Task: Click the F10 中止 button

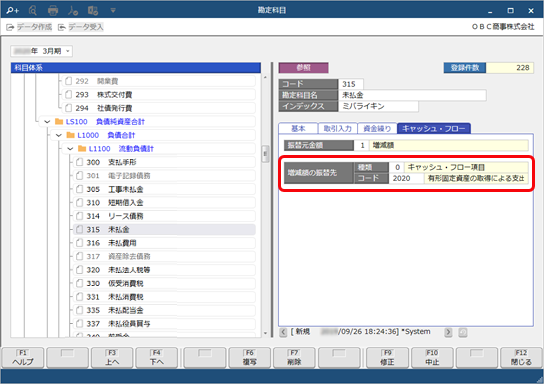Action: tap(432, 358)
